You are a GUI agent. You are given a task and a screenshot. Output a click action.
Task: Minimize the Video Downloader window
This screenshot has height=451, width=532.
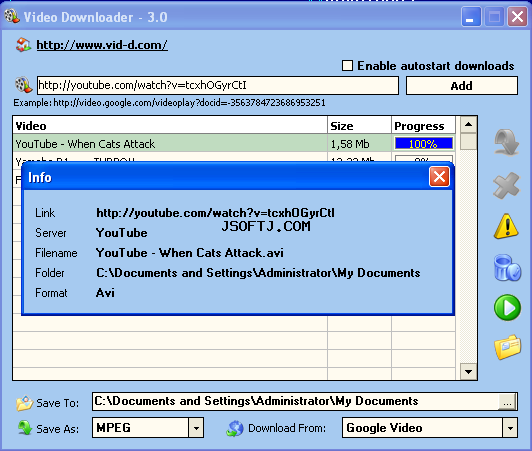click(x=471, y=16)
